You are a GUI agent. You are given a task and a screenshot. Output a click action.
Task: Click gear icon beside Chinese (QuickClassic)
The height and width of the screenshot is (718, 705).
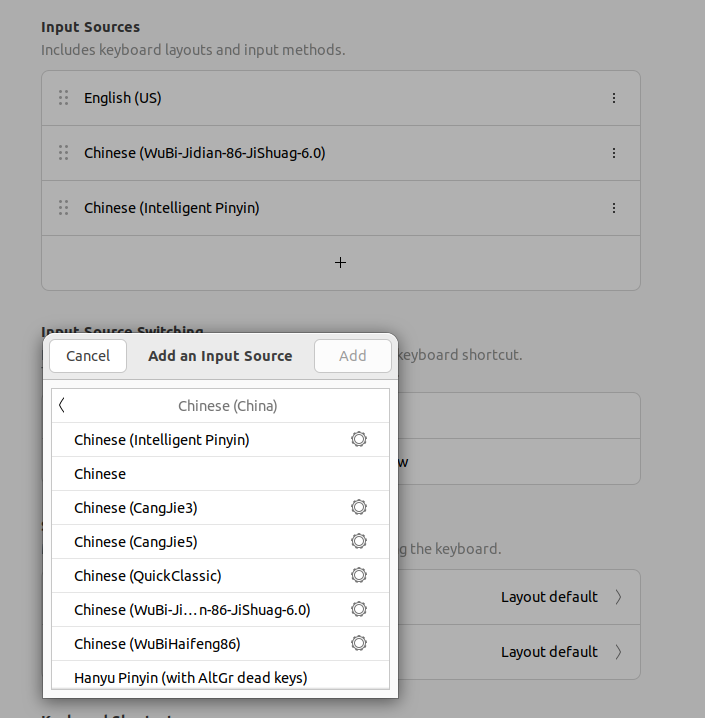[x=359, y=575]
